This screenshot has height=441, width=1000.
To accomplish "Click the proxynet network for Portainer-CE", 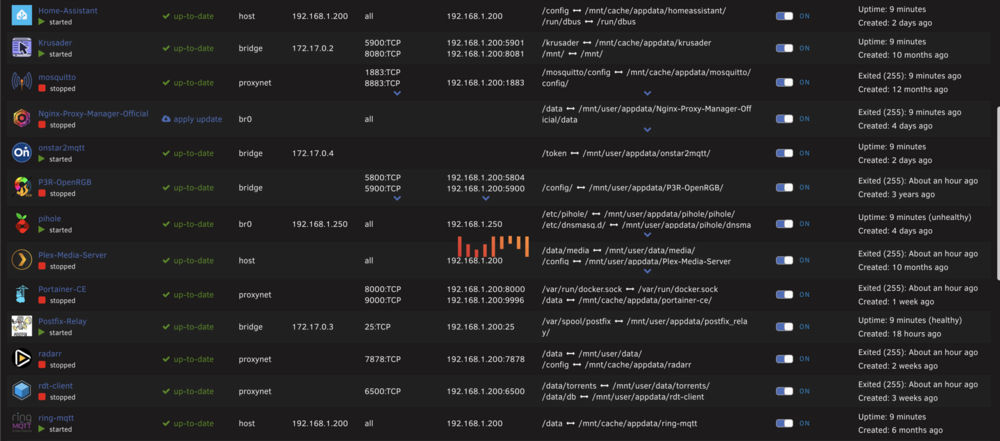I will [x=255, y=295].
